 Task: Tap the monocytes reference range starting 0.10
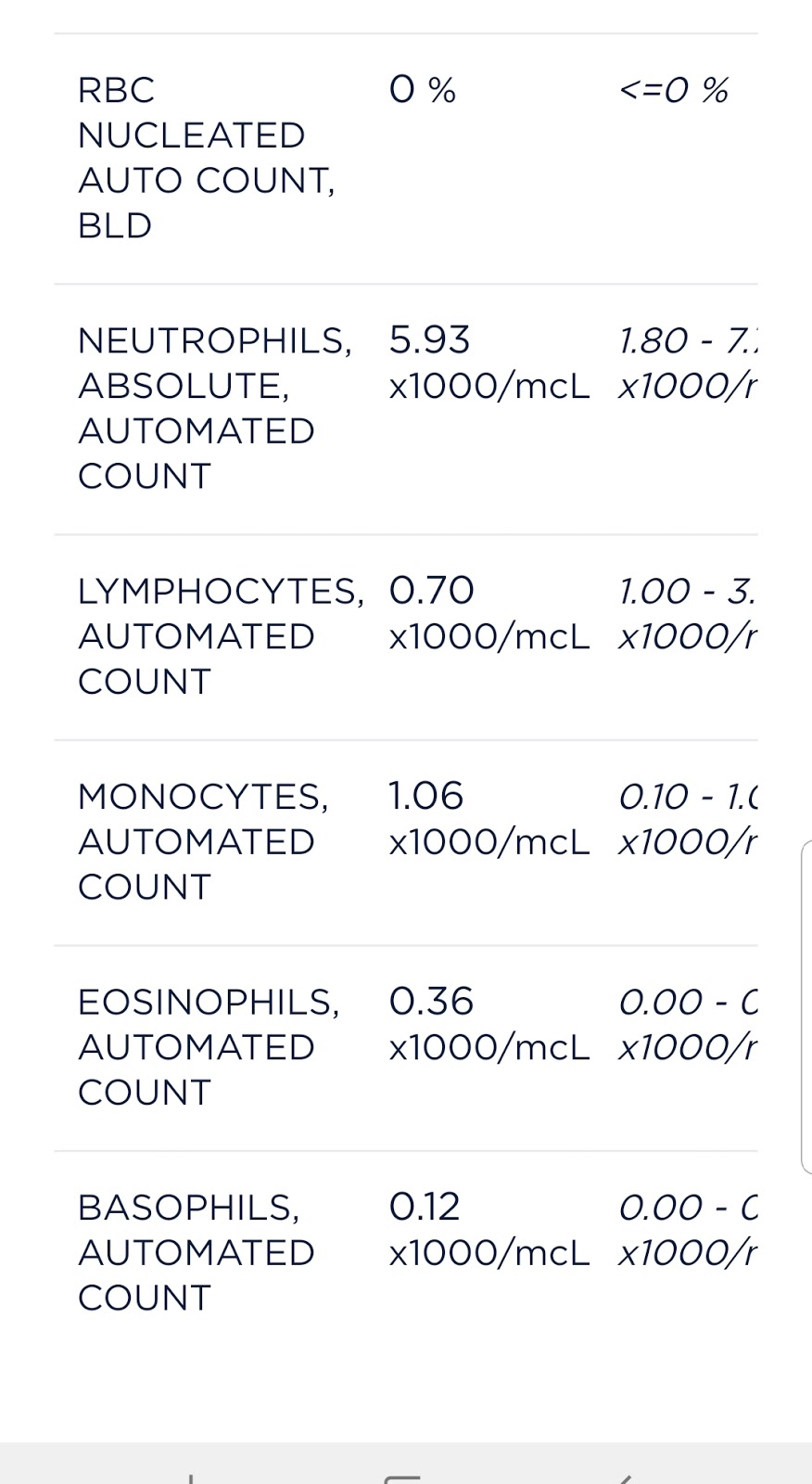[x=687, y=818]
